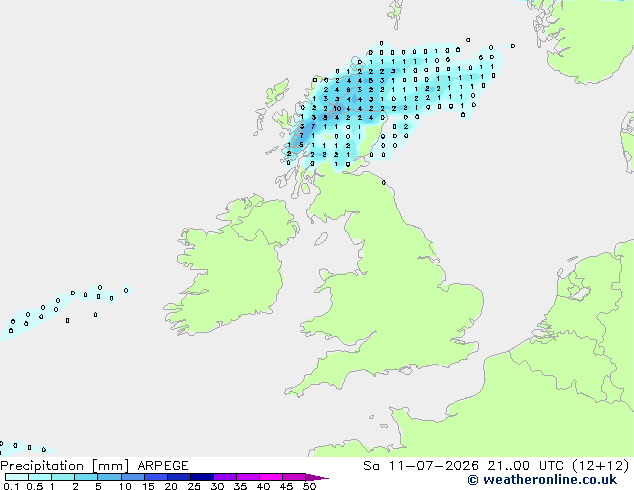Click the isolated '0' value on England's east coast
The image size is (634, 490).
coord(384,183)
